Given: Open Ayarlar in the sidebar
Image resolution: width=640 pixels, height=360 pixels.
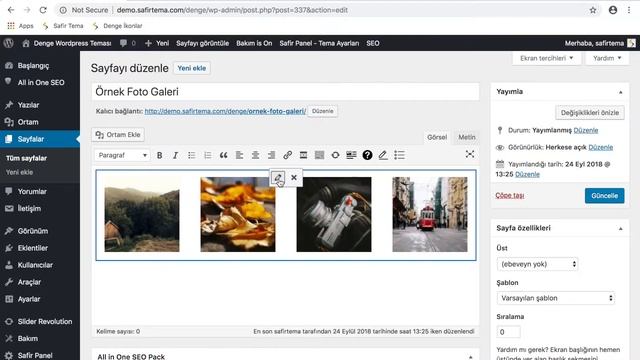Looking at the screenshot, I should (29, 299).
